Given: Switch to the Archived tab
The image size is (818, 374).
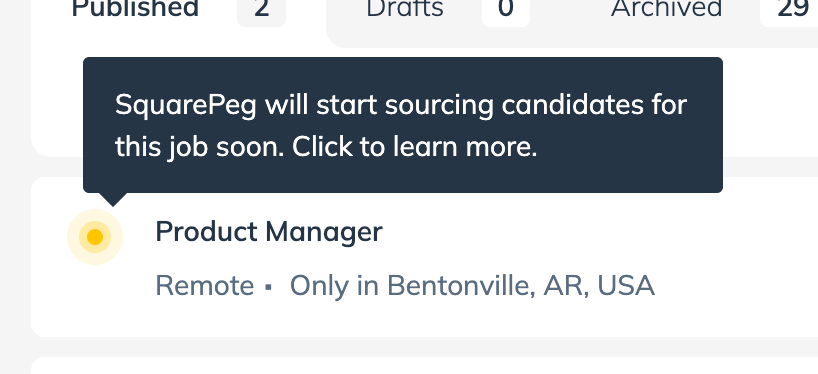Looking at the screenshot, I should pos(667,8).
